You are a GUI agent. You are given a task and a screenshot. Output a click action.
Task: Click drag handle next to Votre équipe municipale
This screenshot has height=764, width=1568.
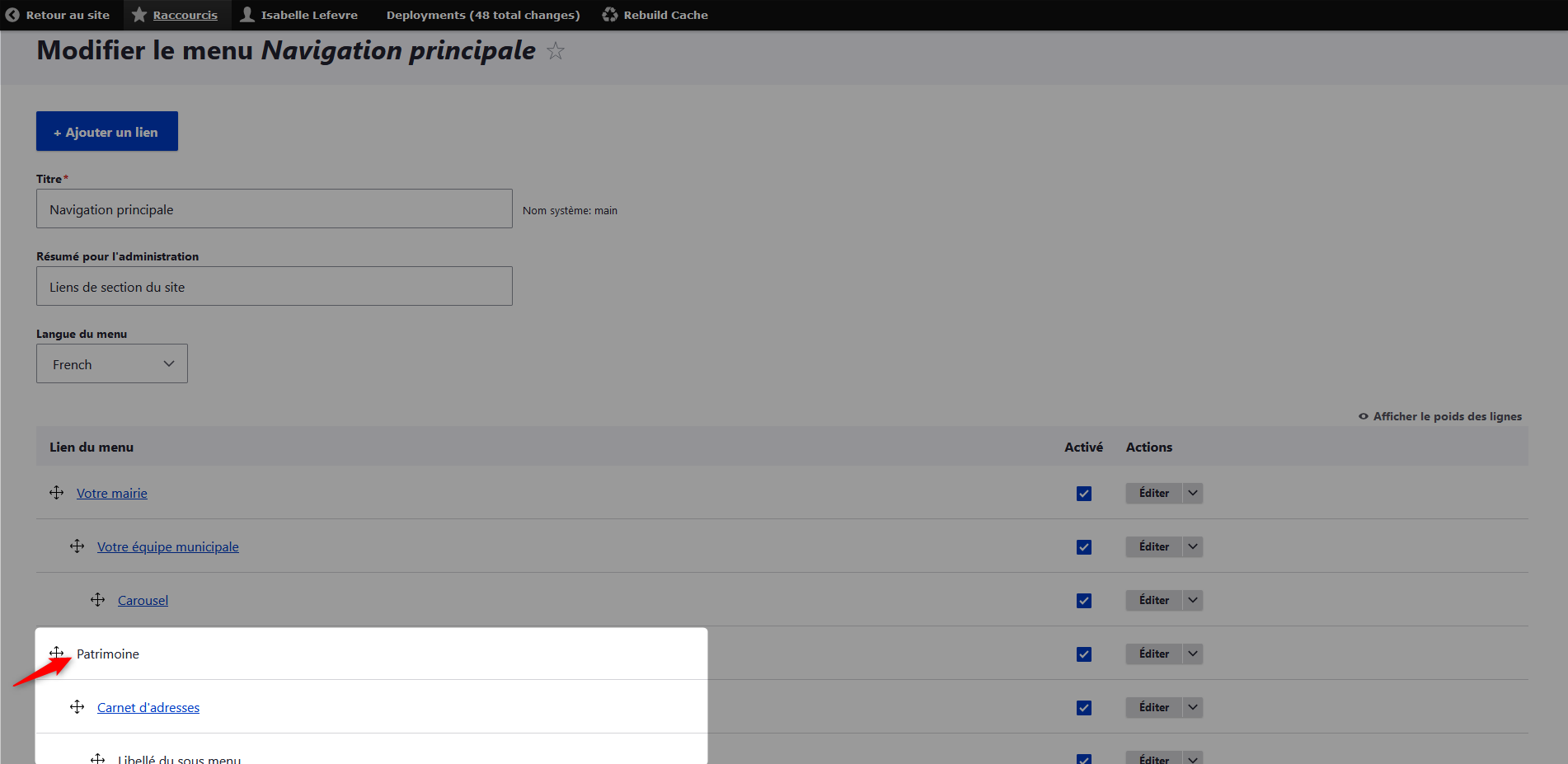point(77,546)
